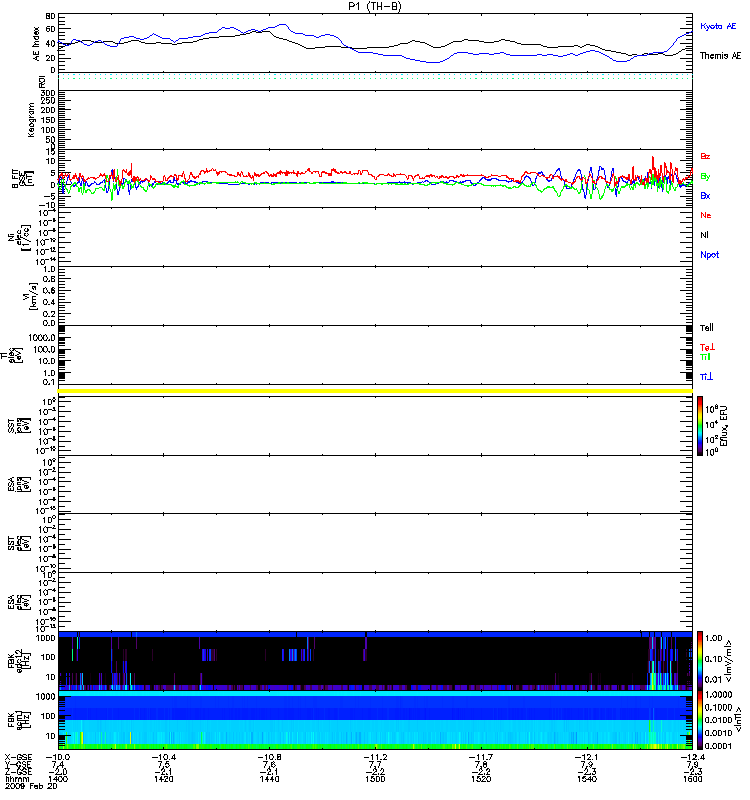Select the red Bz legend entry
Screen dimensions: 750x800
pos(705,157)
